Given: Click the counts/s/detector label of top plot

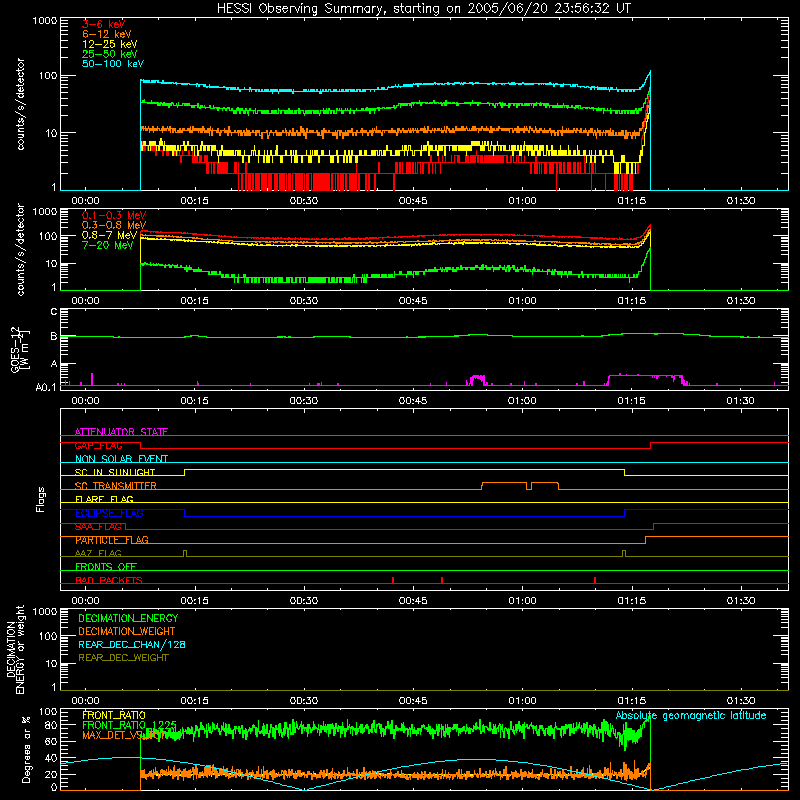Looking at the screenshot, I should coord(20,104).
